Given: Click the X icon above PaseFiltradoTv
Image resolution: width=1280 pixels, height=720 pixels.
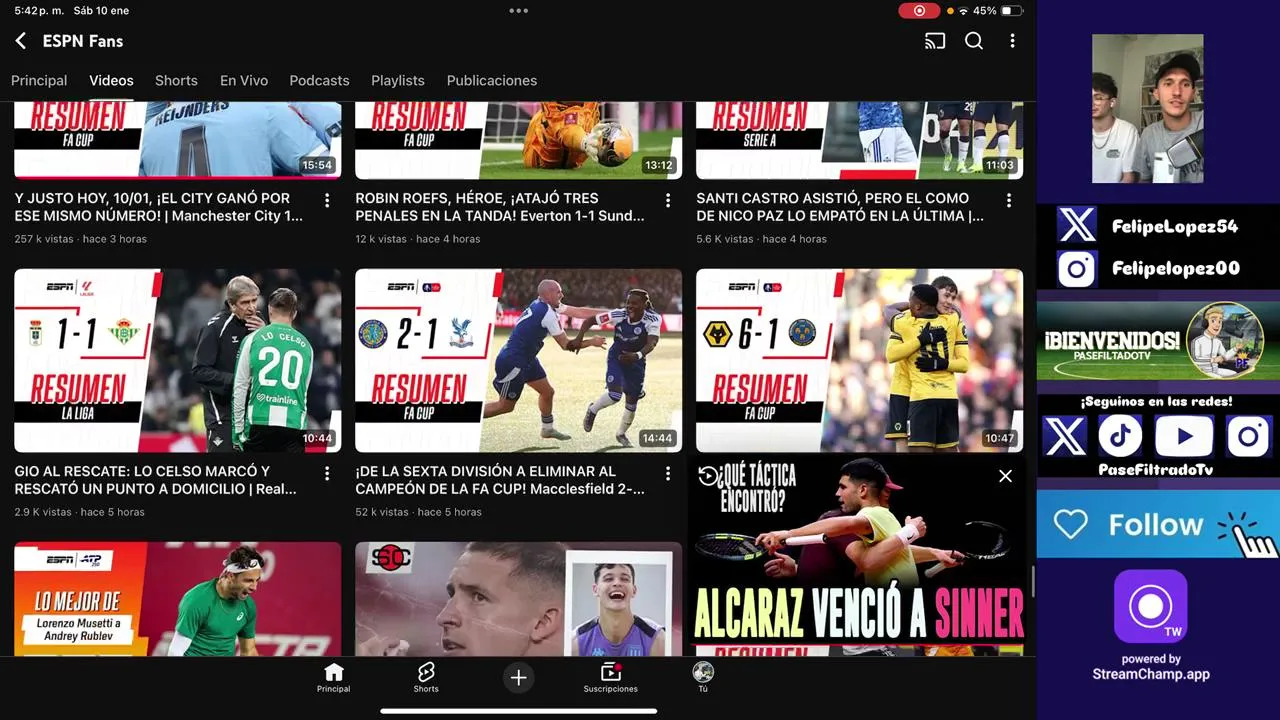Looking at the screenshot, I should [x=1065, y=436].
